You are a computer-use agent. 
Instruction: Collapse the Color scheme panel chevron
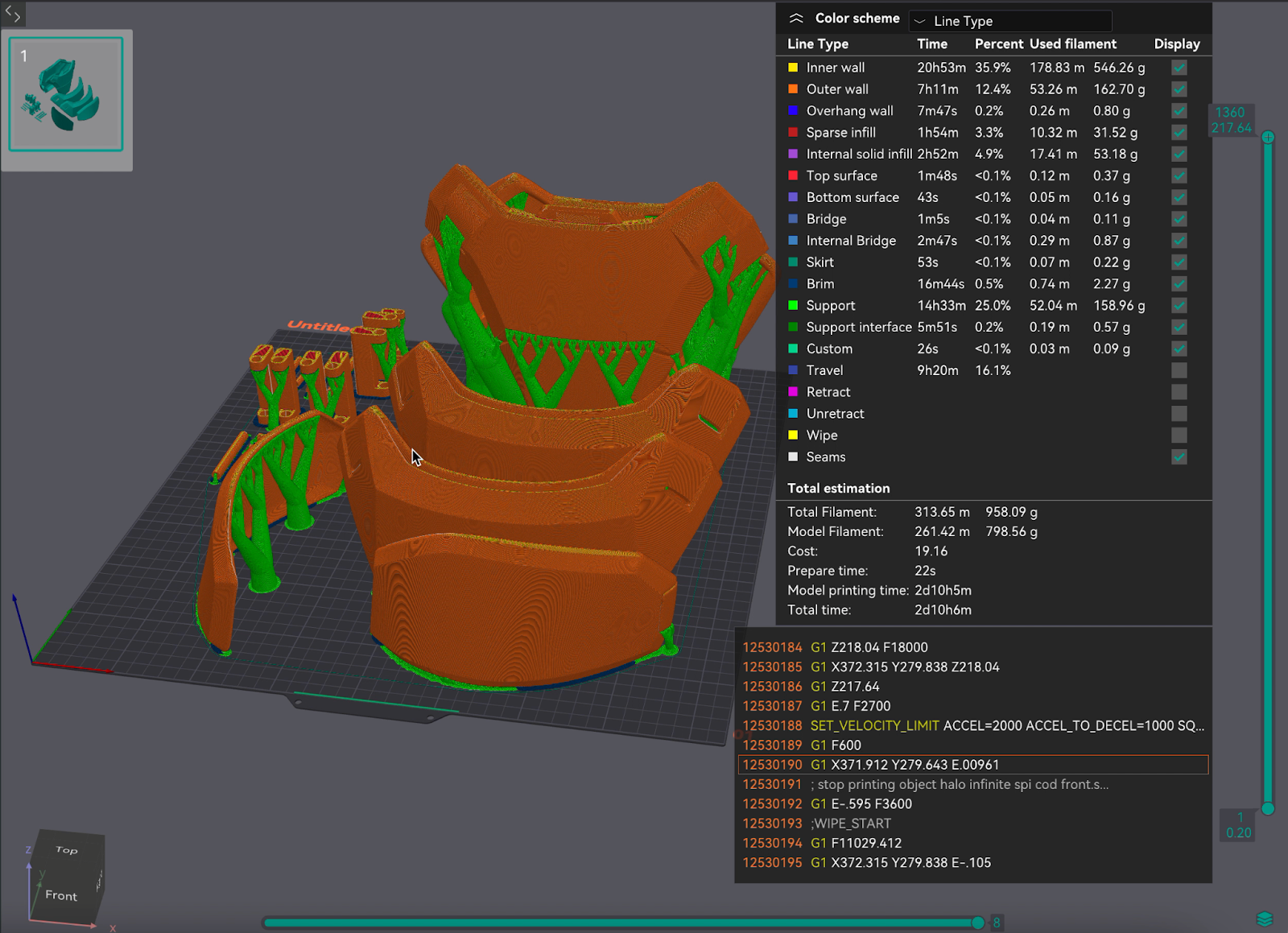pos(796,19)
